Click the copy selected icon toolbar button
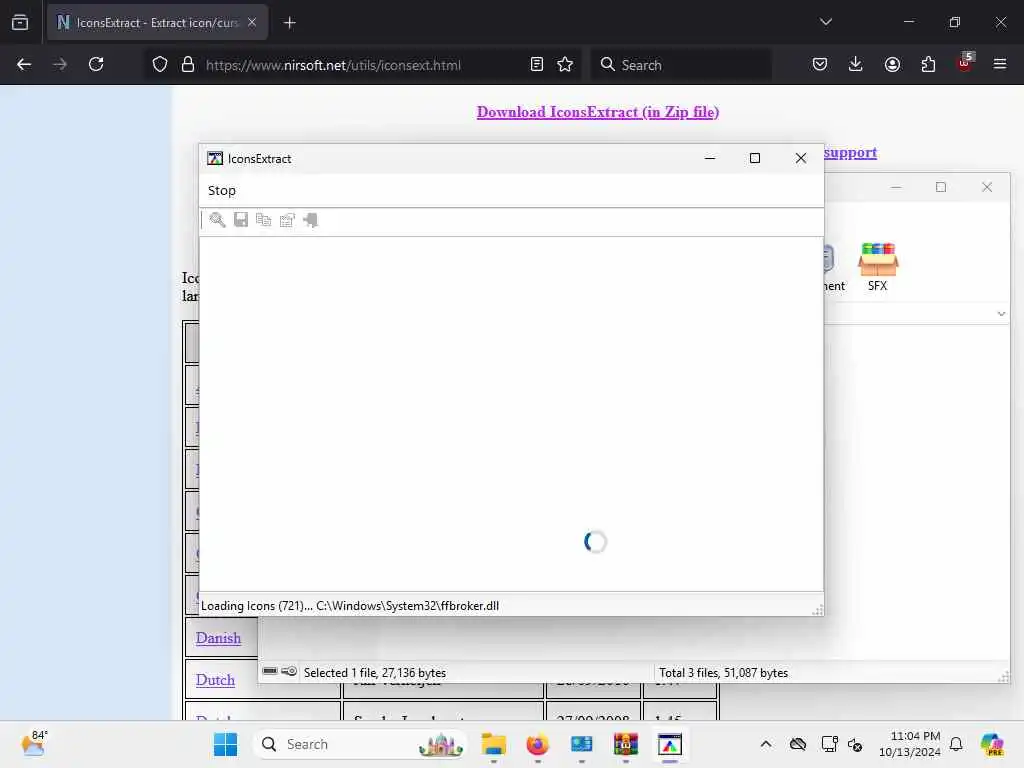 (264, 220)
